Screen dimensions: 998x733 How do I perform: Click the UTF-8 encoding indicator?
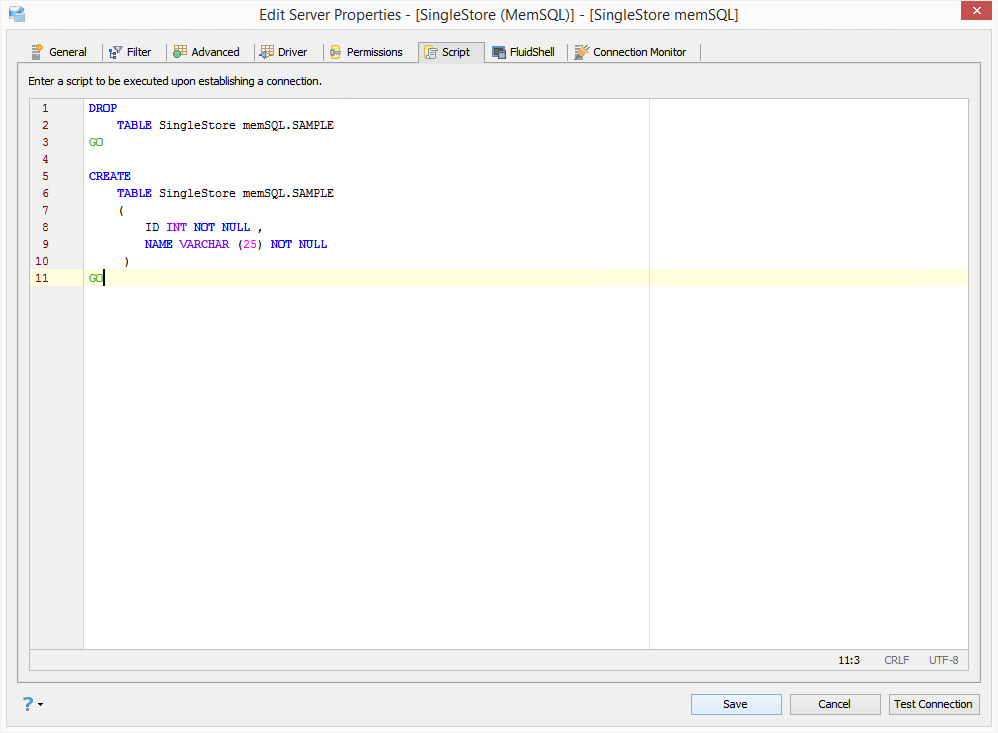944,660
